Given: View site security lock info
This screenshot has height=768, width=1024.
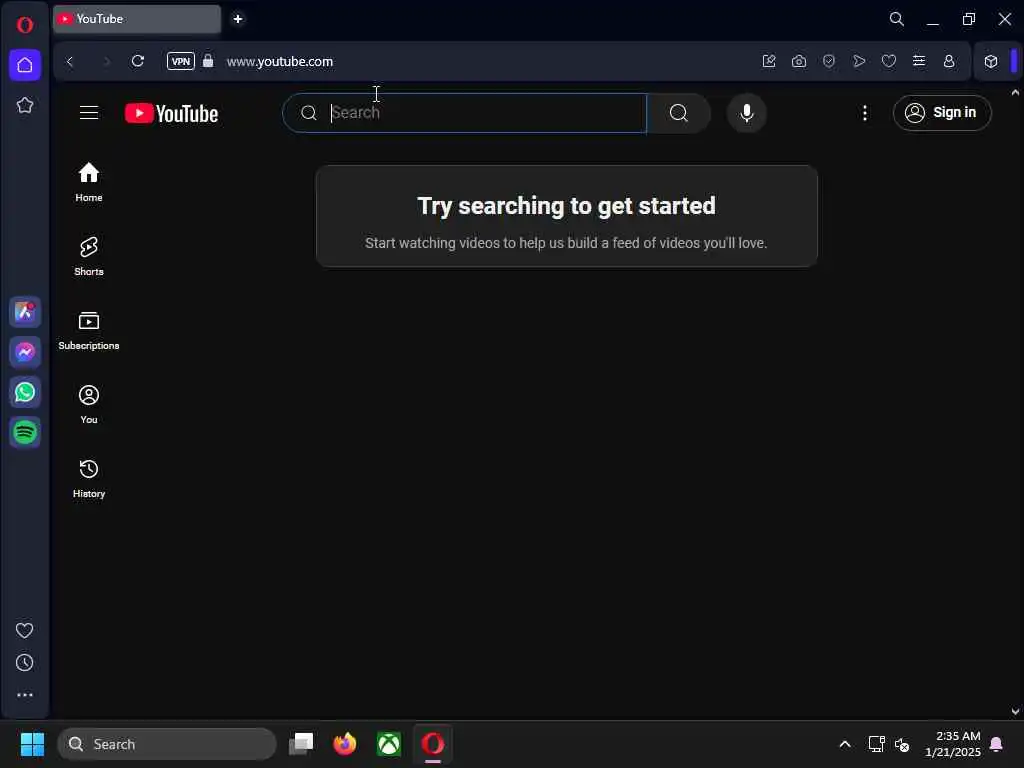Looking at the screenshot, I should (x=208, y=61).
